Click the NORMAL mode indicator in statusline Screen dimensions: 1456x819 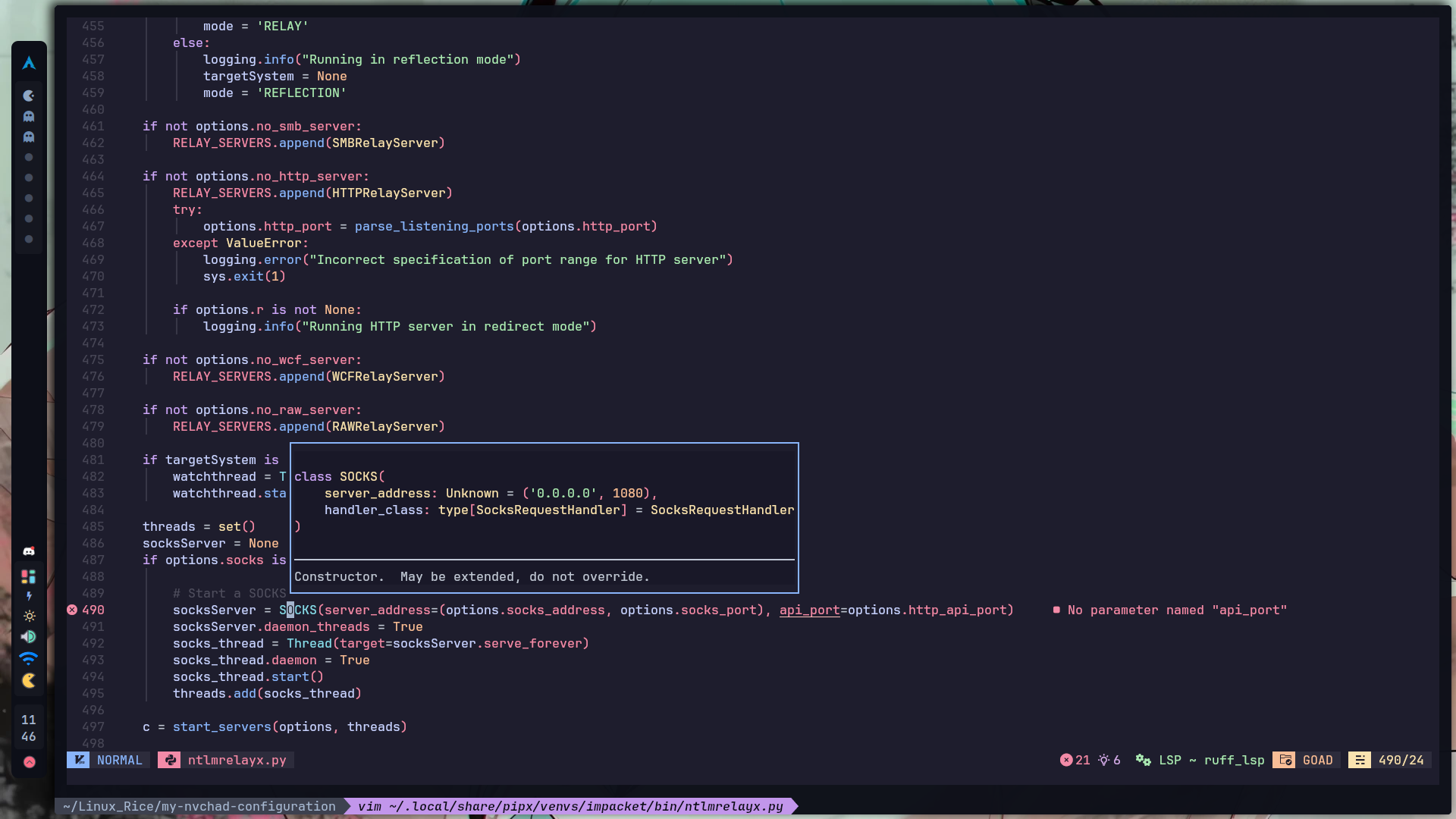(x=118, y=760)
